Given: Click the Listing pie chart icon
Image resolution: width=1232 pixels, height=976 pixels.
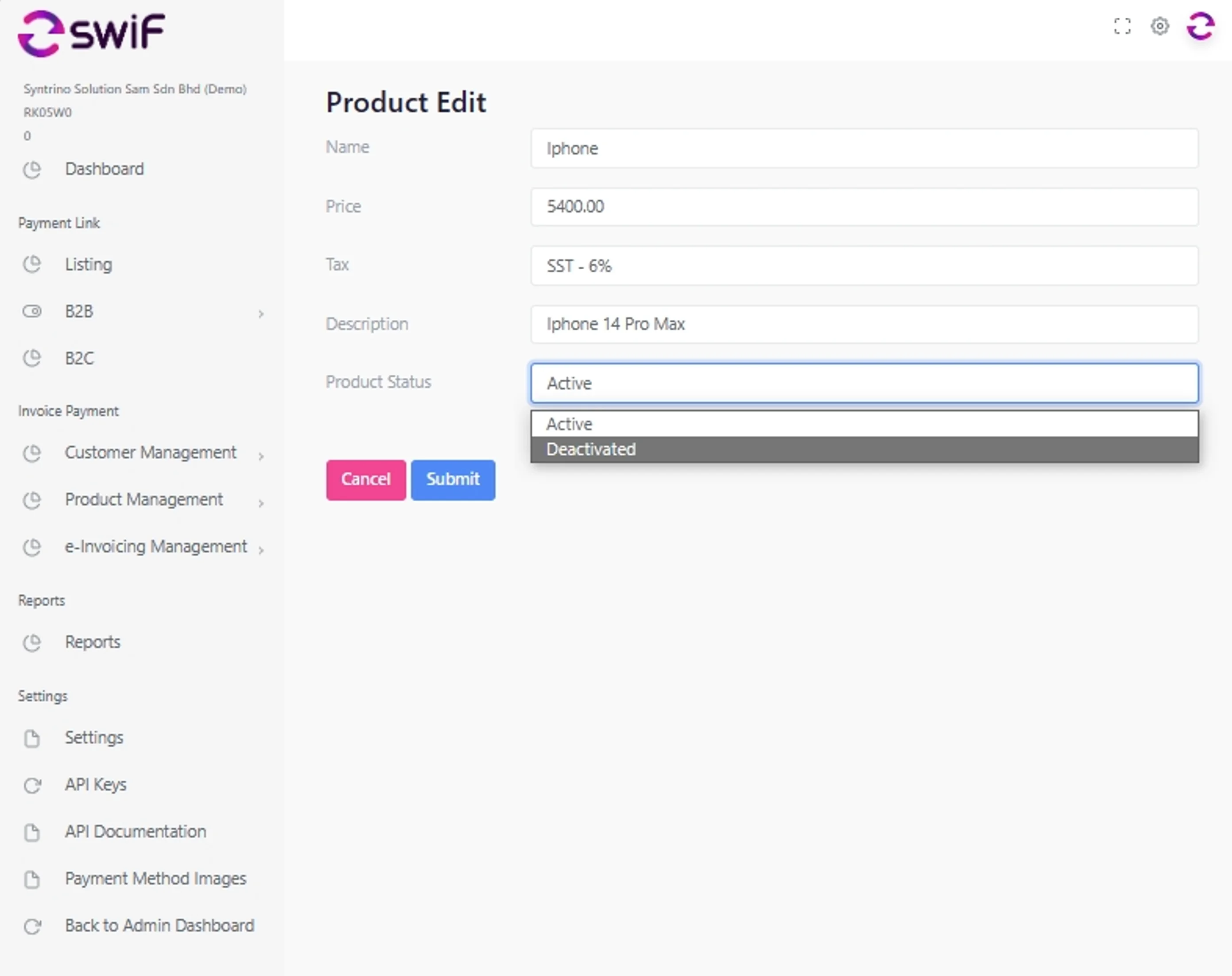Looking at the screenshot, I should click(32, 264).
